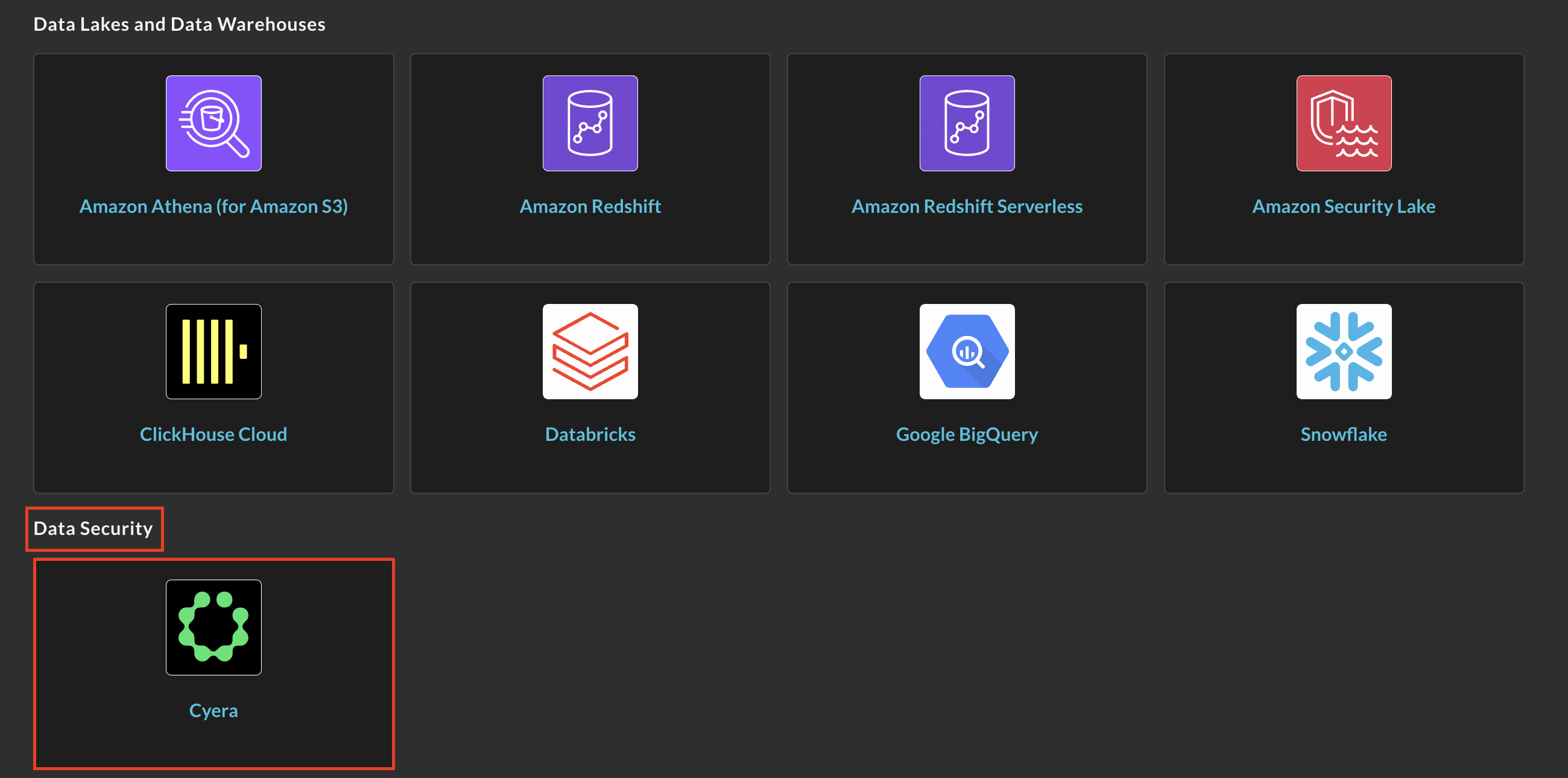The image size is (1568, 778).
Task: Click the Amazon Redshift Serverless icon
Action: click(x=967, y=123)
